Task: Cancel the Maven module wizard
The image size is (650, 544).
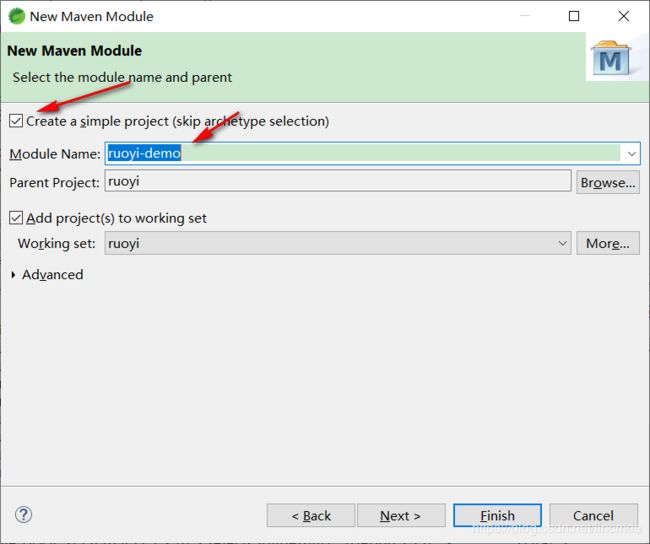Action: [593, 515]
